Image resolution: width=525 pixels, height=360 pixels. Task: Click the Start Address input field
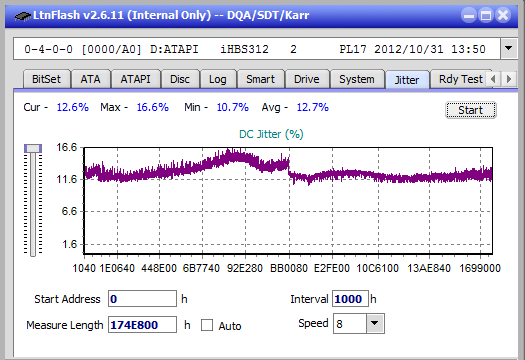pyautogui.click(x=142, y=299)
